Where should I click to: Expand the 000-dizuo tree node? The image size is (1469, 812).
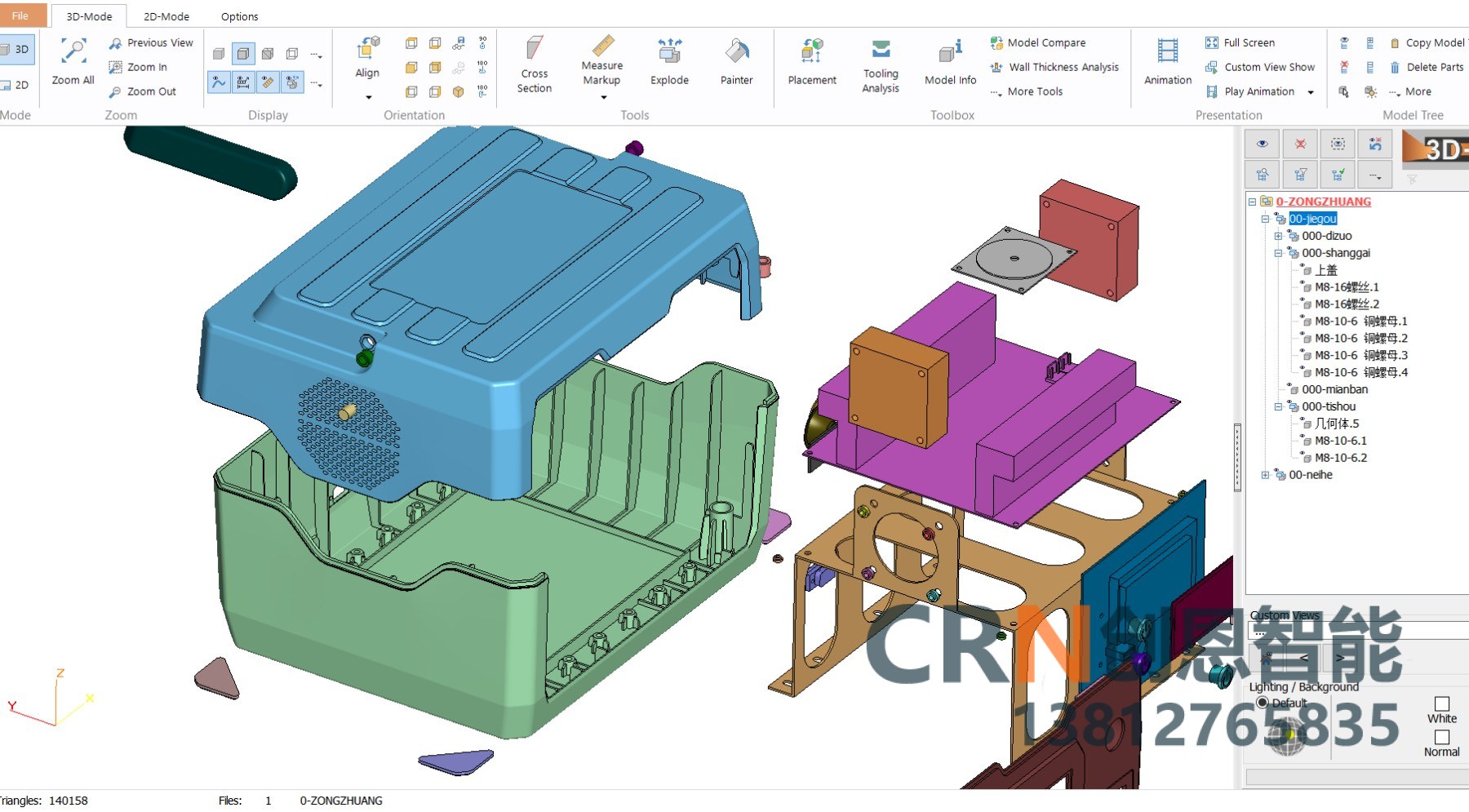[x=1278, y=236]
